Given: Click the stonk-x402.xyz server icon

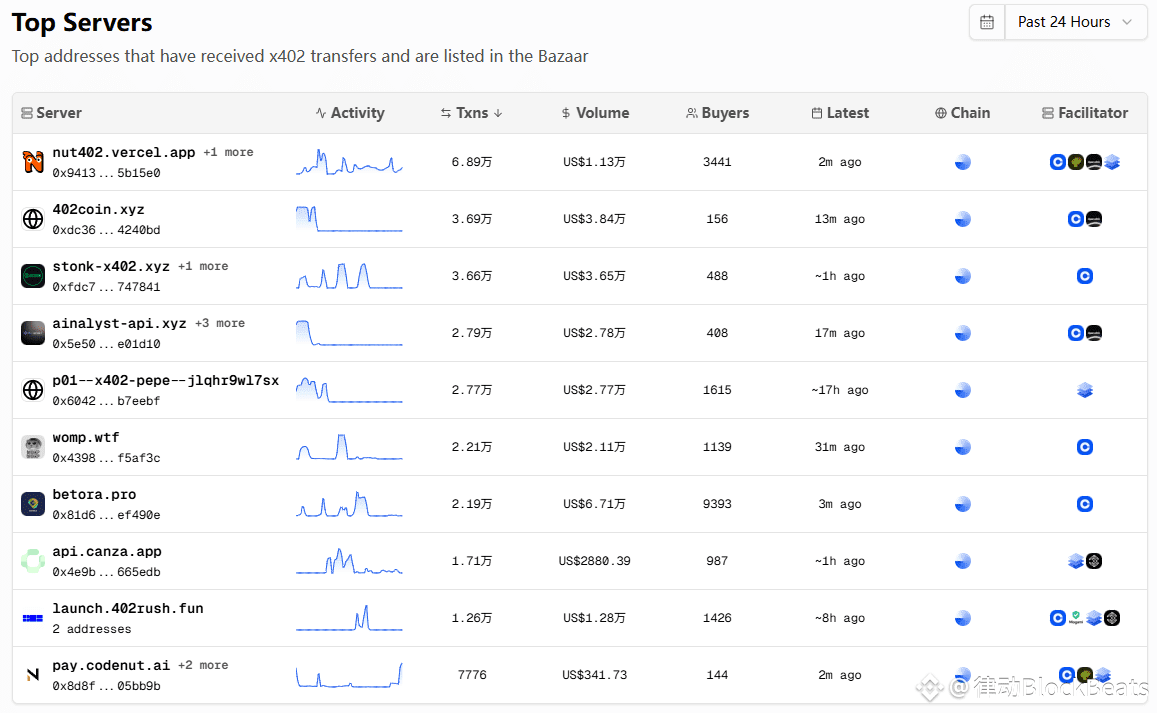Looking at the screenshot, I should coord(33,276).
